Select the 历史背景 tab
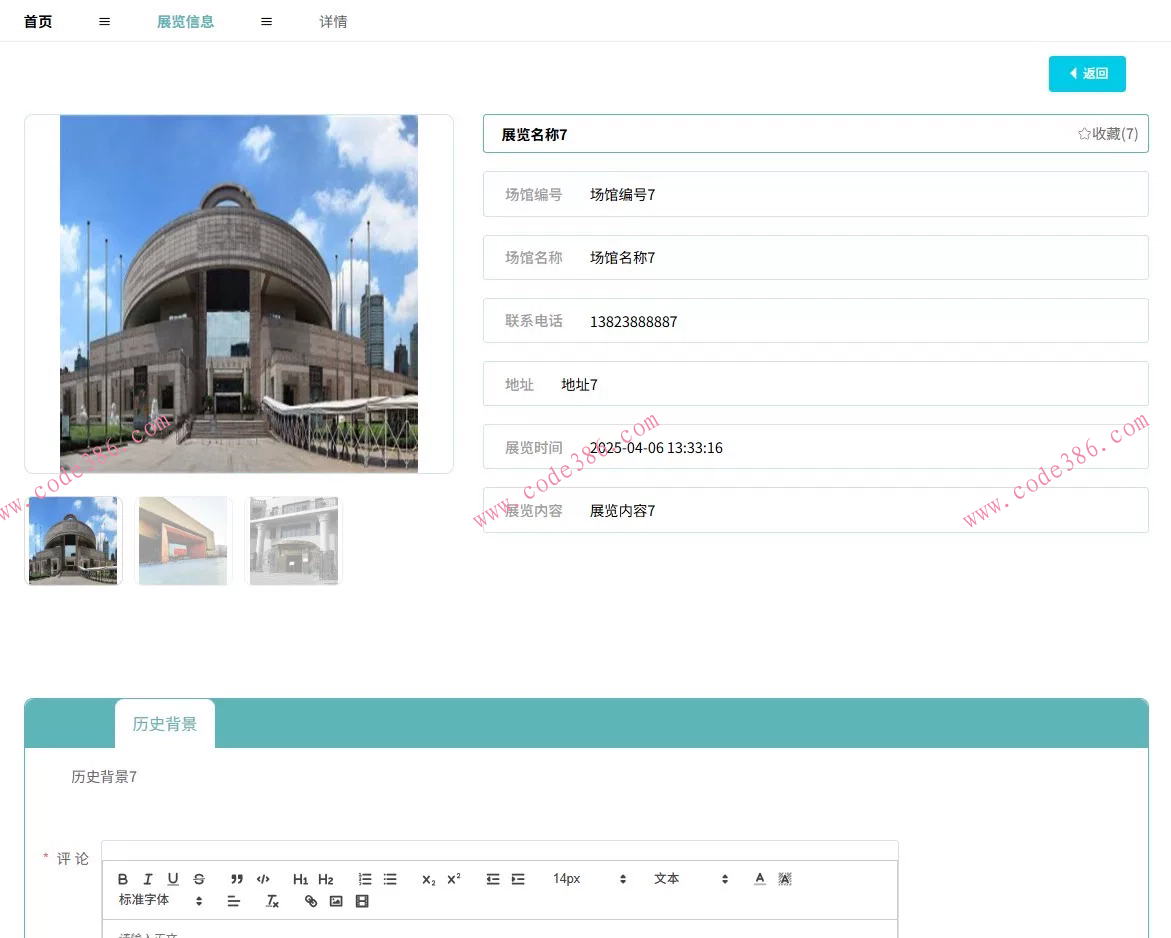1171x938 pixels. pos(164,724)
